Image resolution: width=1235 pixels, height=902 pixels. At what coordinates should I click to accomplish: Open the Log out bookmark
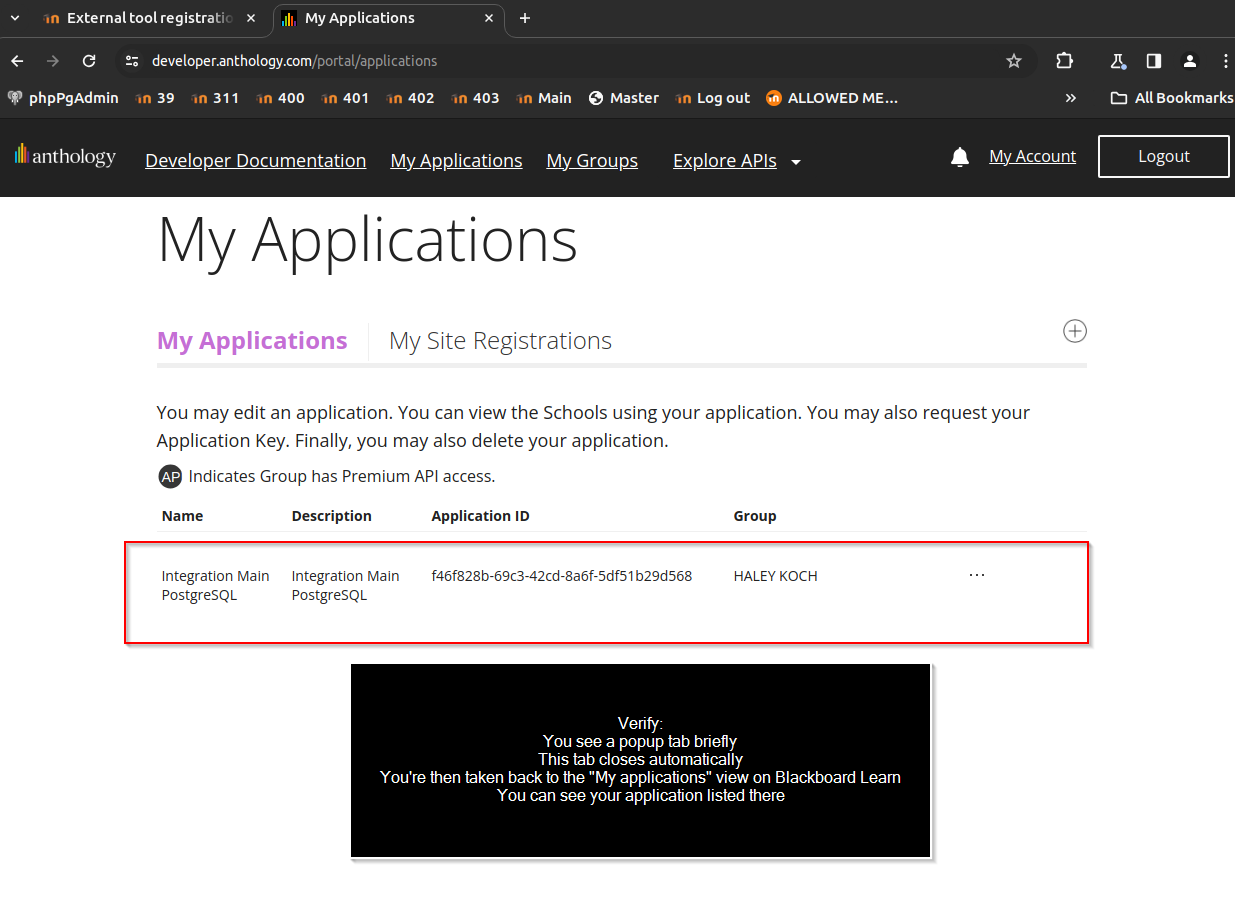[x=713, y=98]
